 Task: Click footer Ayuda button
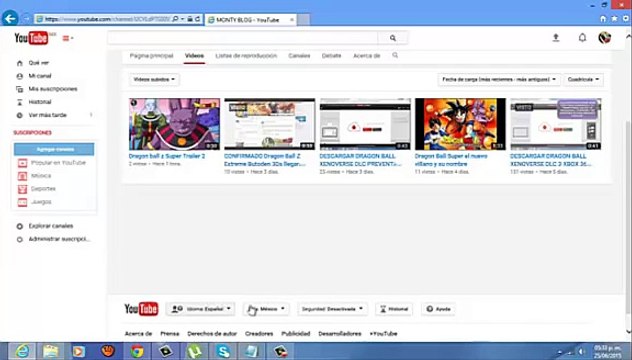pyautogui.click(x=439, y=309)
